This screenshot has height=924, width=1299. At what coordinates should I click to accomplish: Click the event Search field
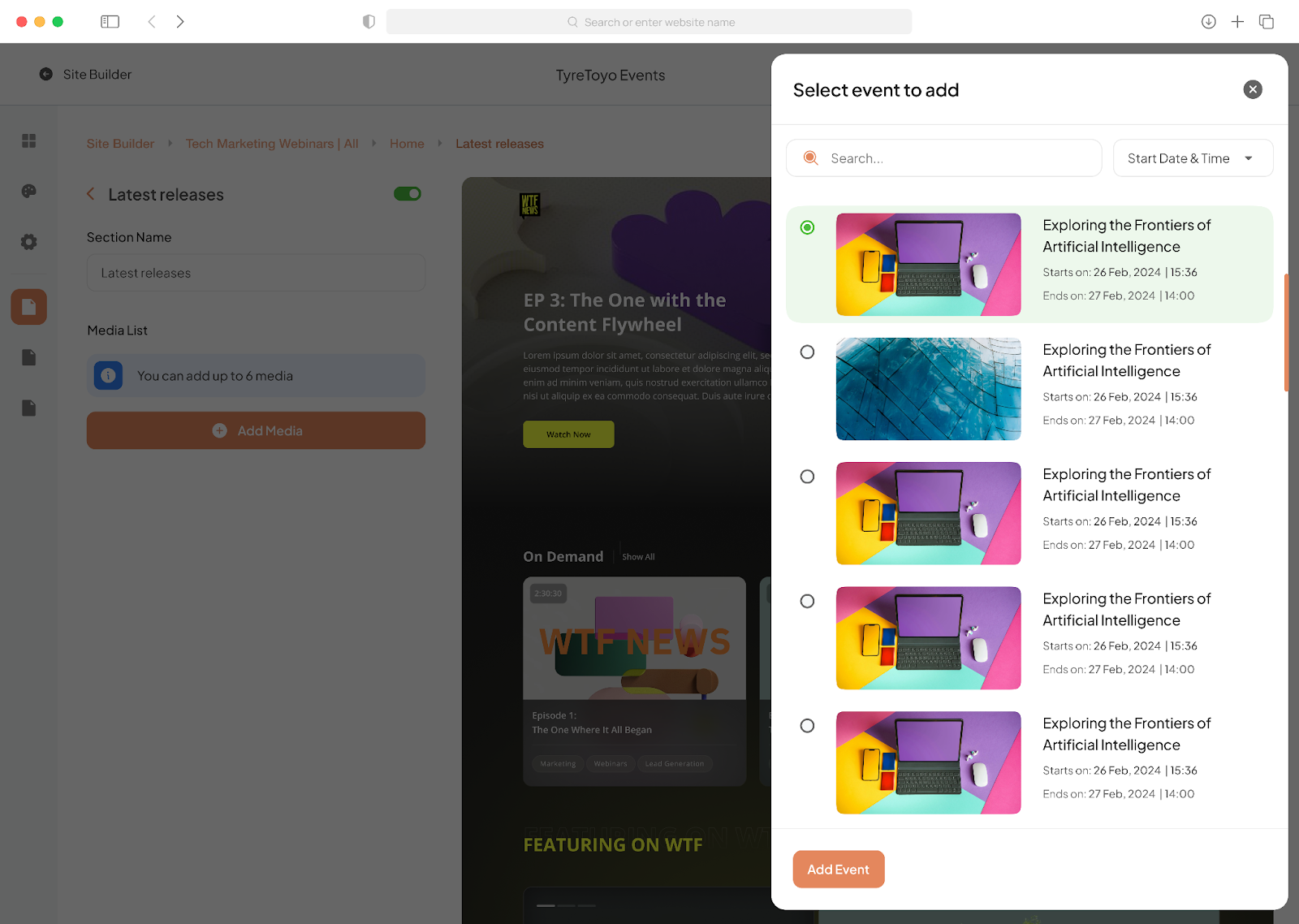943,158
